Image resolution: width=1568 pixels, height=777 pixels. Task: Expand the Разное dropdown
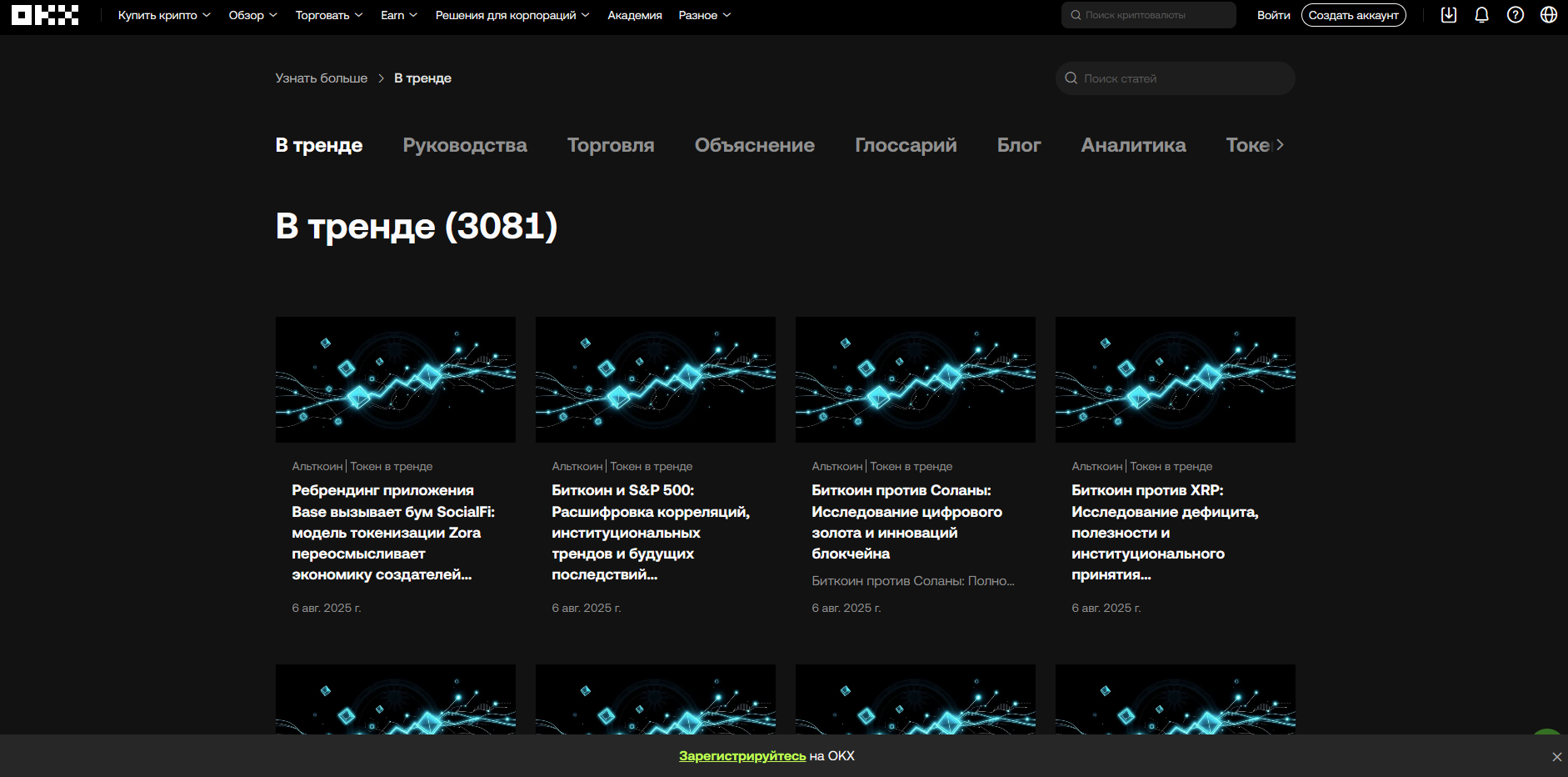705,15
